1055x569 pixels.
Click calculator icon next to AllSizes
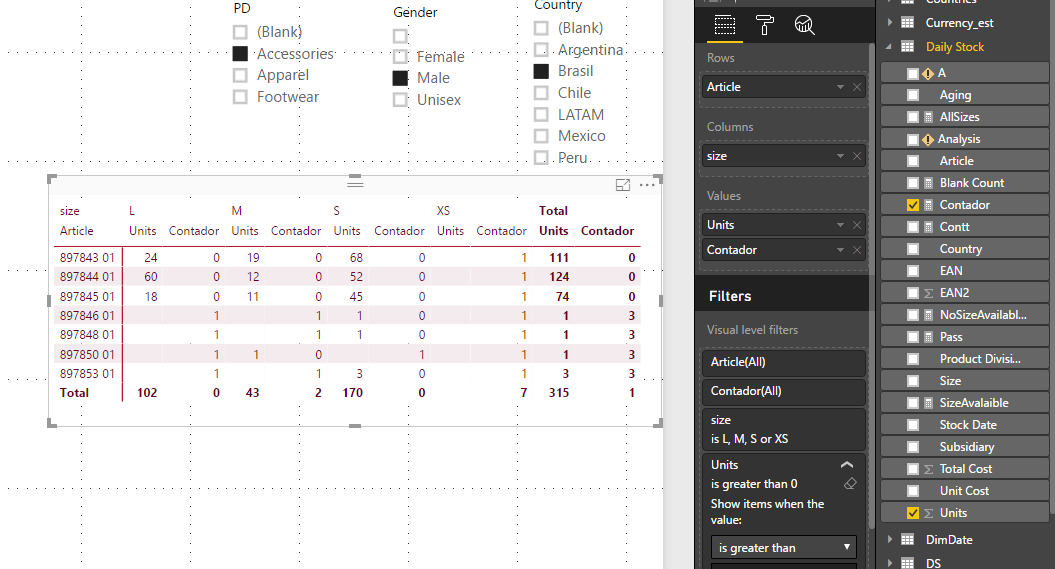(x=929, y=117)
